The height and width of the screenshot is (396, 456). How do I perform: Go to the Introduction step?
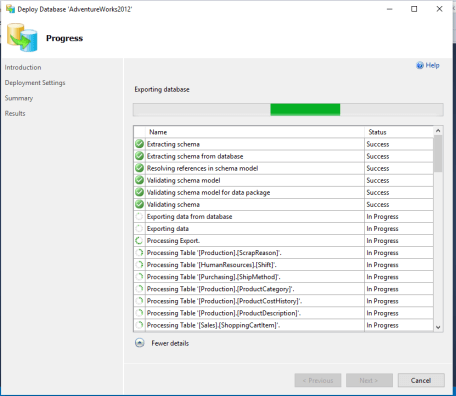pos(23,67)
